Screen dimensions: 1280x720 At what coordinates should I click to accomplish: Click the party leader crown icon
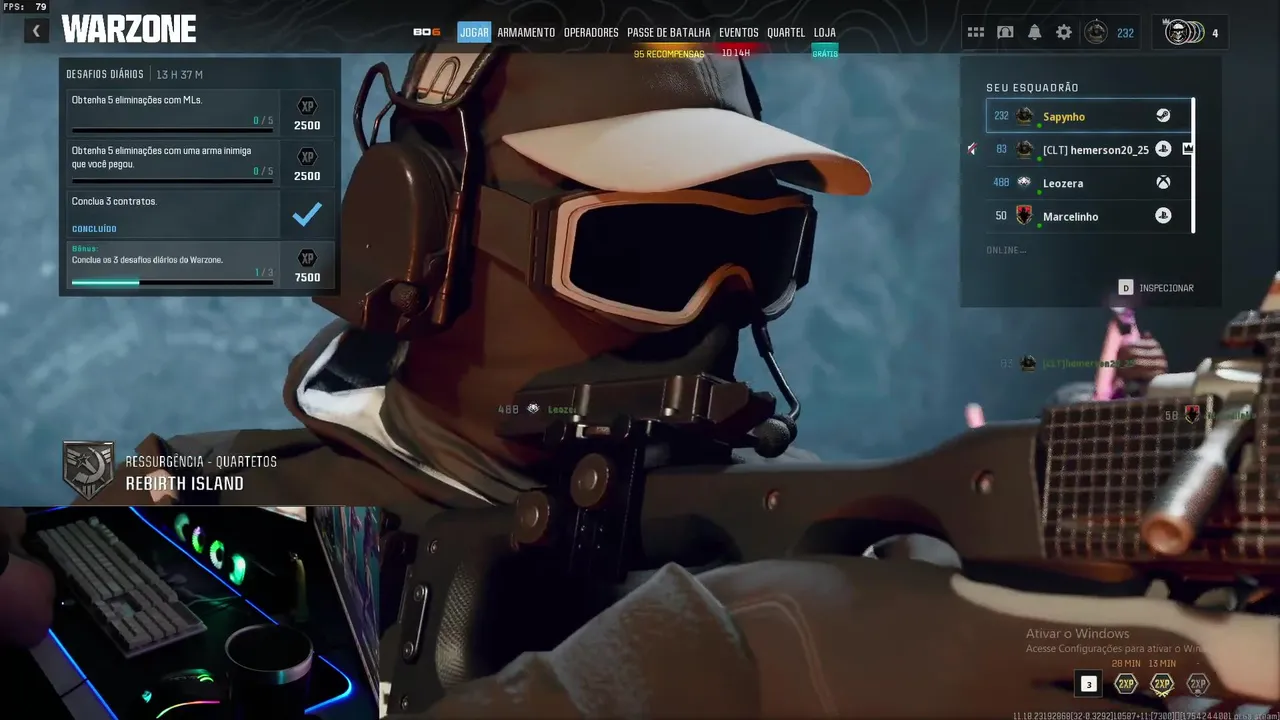click(1188, 149)
